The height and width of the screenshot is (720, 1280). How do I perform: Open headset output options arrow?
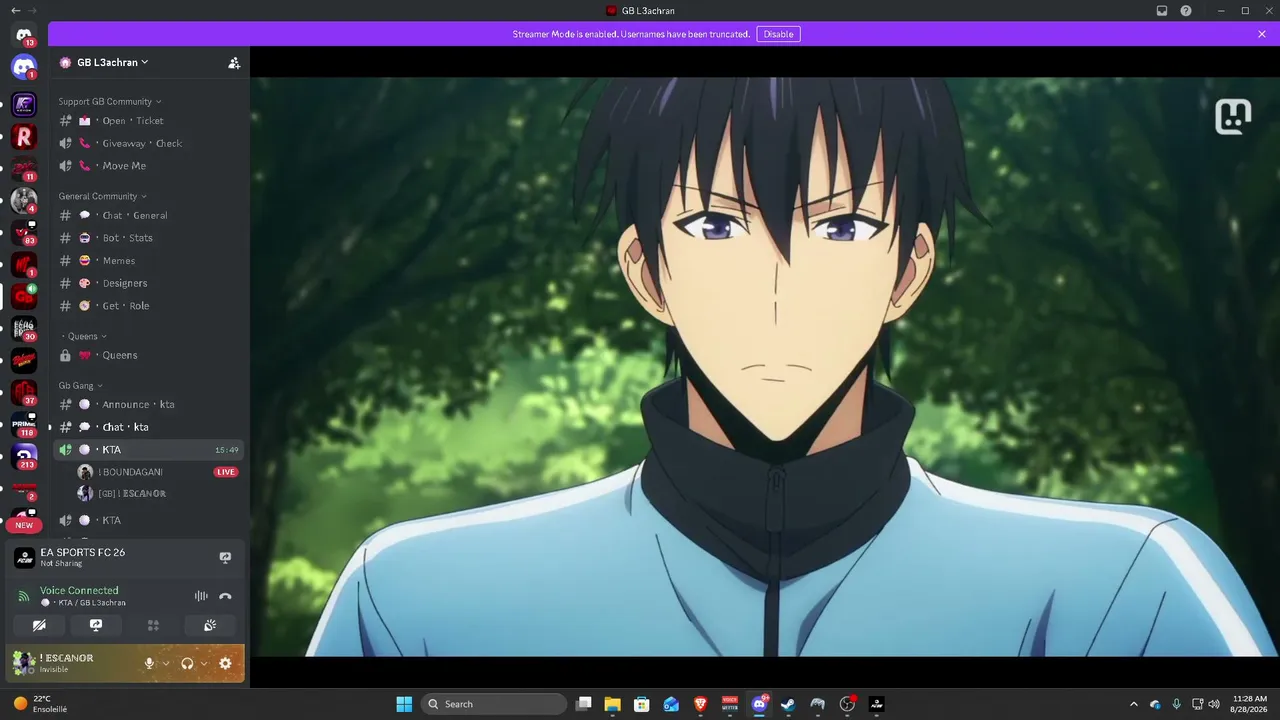[x=204, y=663]
